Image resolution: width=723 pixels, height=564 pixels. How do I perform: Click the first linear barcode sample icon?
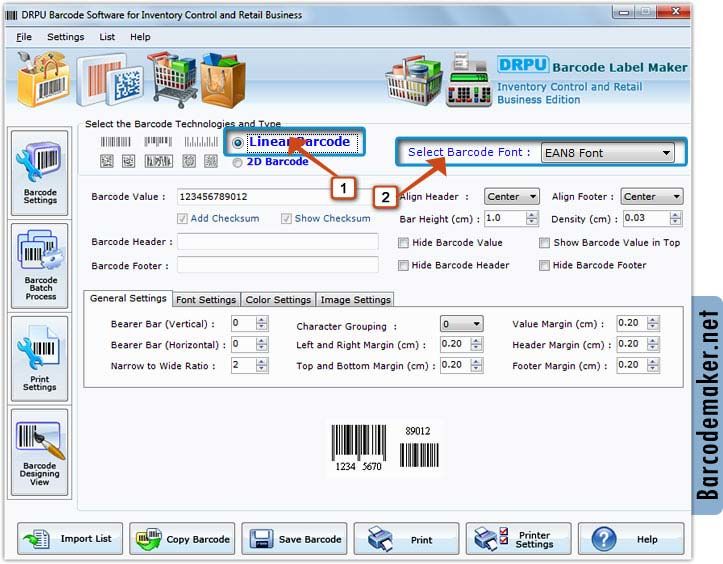116,142
